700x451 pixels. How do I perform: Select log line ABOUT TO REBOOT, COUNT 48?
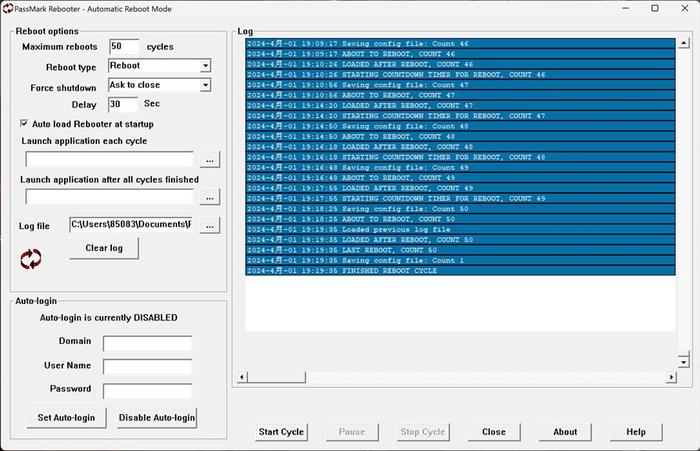pyautogui.click(x=460, y=137)
